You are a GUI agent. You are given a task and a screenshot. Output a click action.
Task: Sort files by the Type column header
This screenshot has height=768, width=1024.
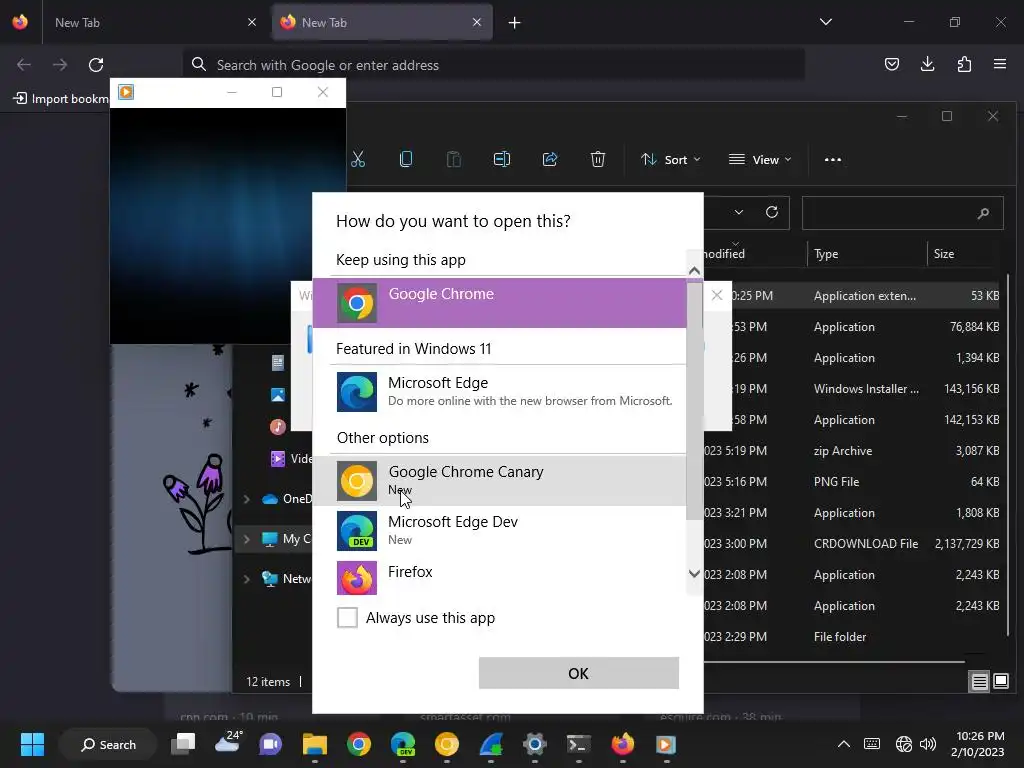(866, 254)
